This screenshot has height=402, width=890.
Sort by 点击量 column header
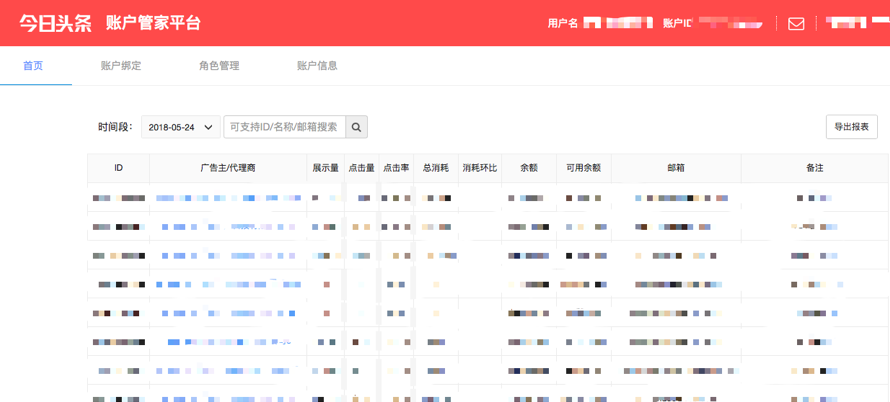point(361,168)
